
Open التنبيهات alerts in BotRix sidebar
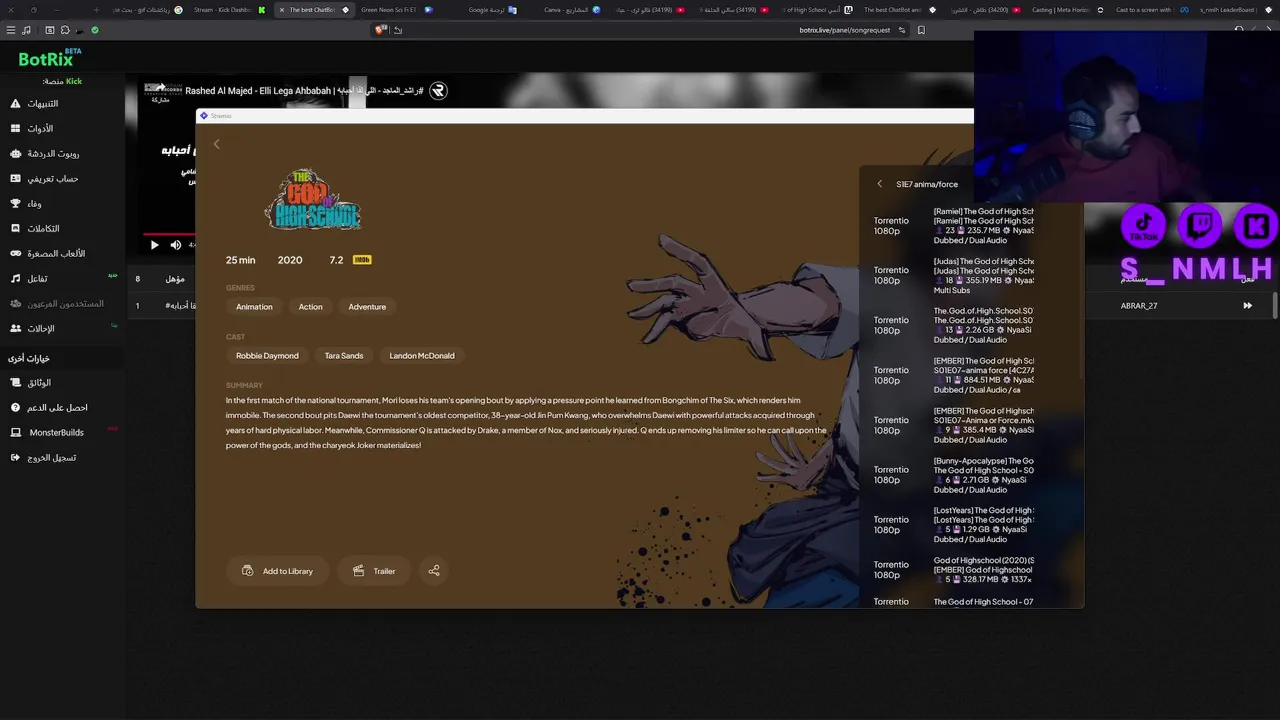(x=34, y=104)
